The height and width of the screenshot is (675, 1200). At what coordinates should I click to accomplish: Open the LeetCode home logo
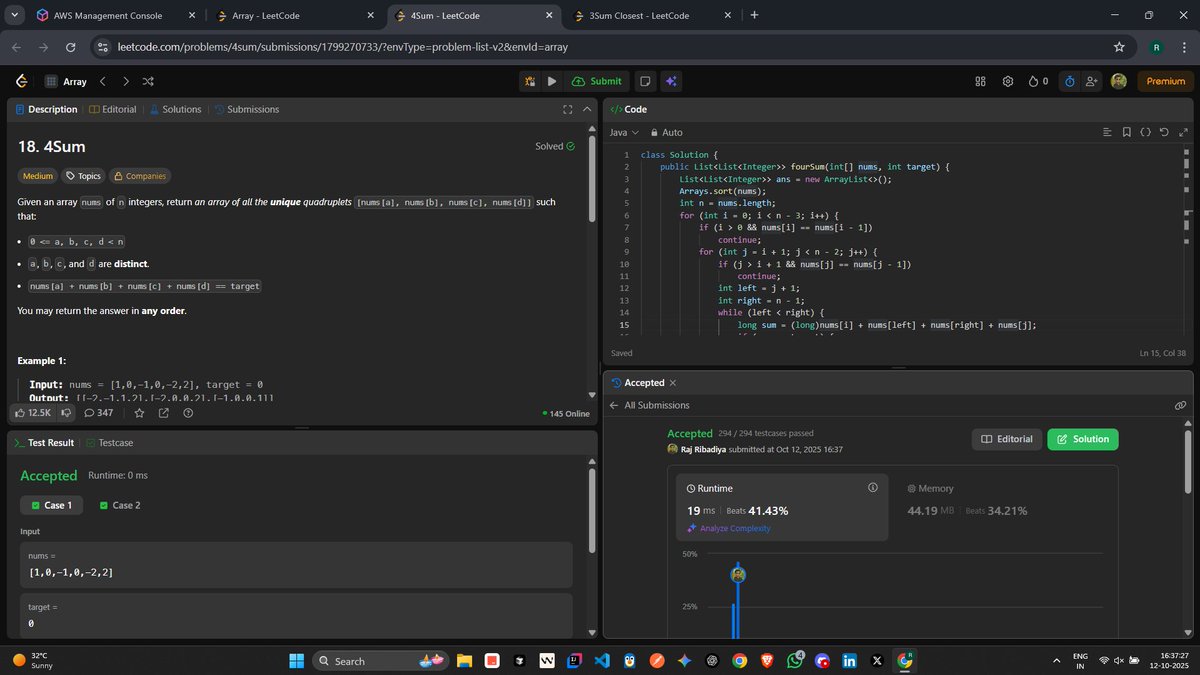[x=21, y=81]
